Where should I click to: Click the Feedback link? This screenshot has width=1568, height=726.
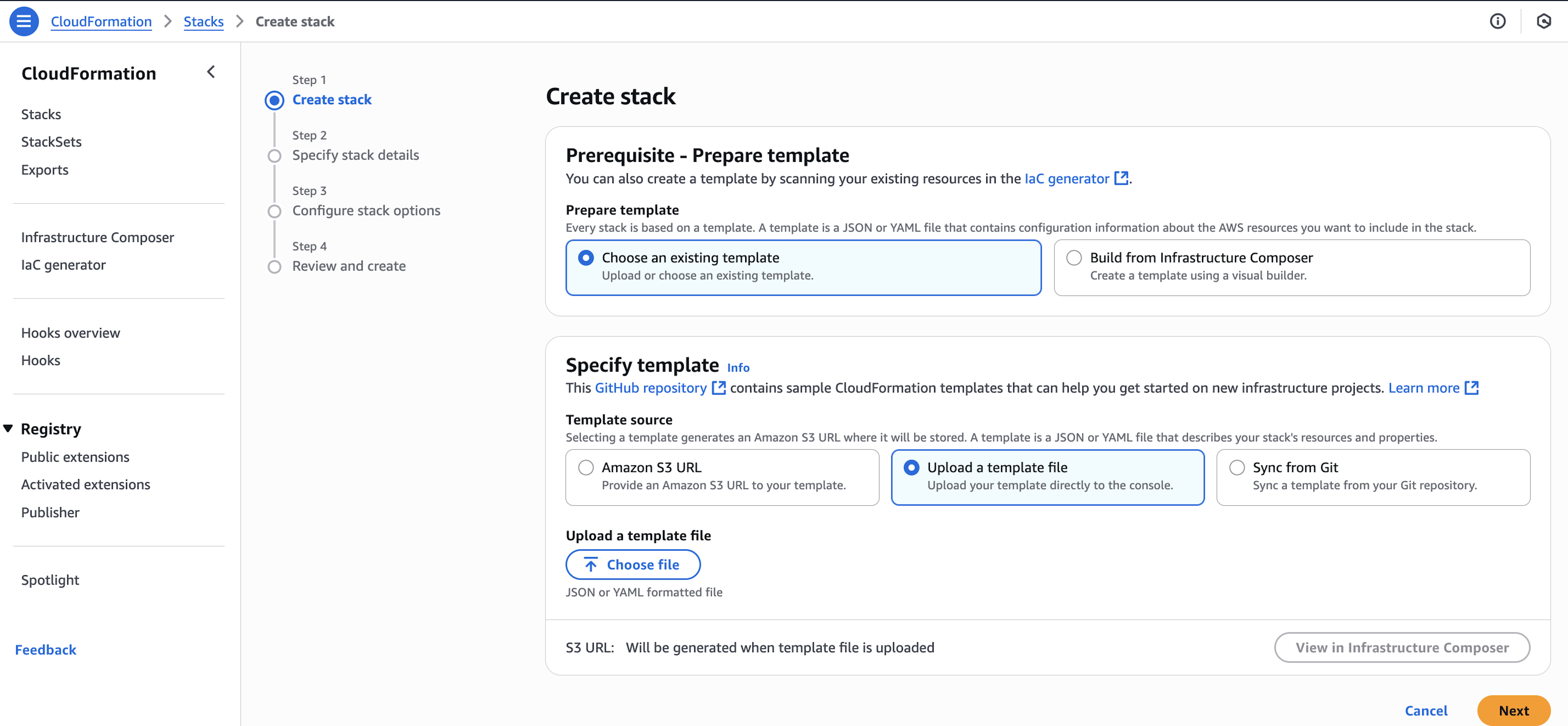[x=45, y=649]
